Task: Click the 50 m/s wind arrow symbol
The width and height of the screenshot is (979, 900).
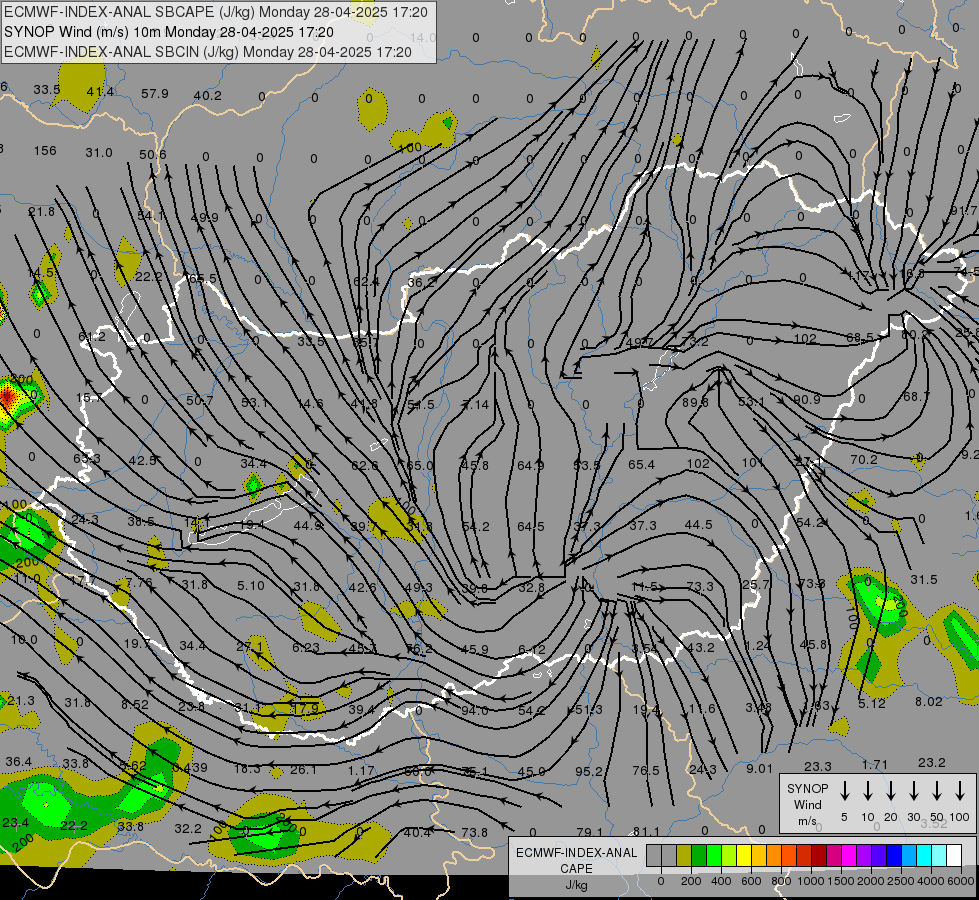Action: [x=937, y=791]
